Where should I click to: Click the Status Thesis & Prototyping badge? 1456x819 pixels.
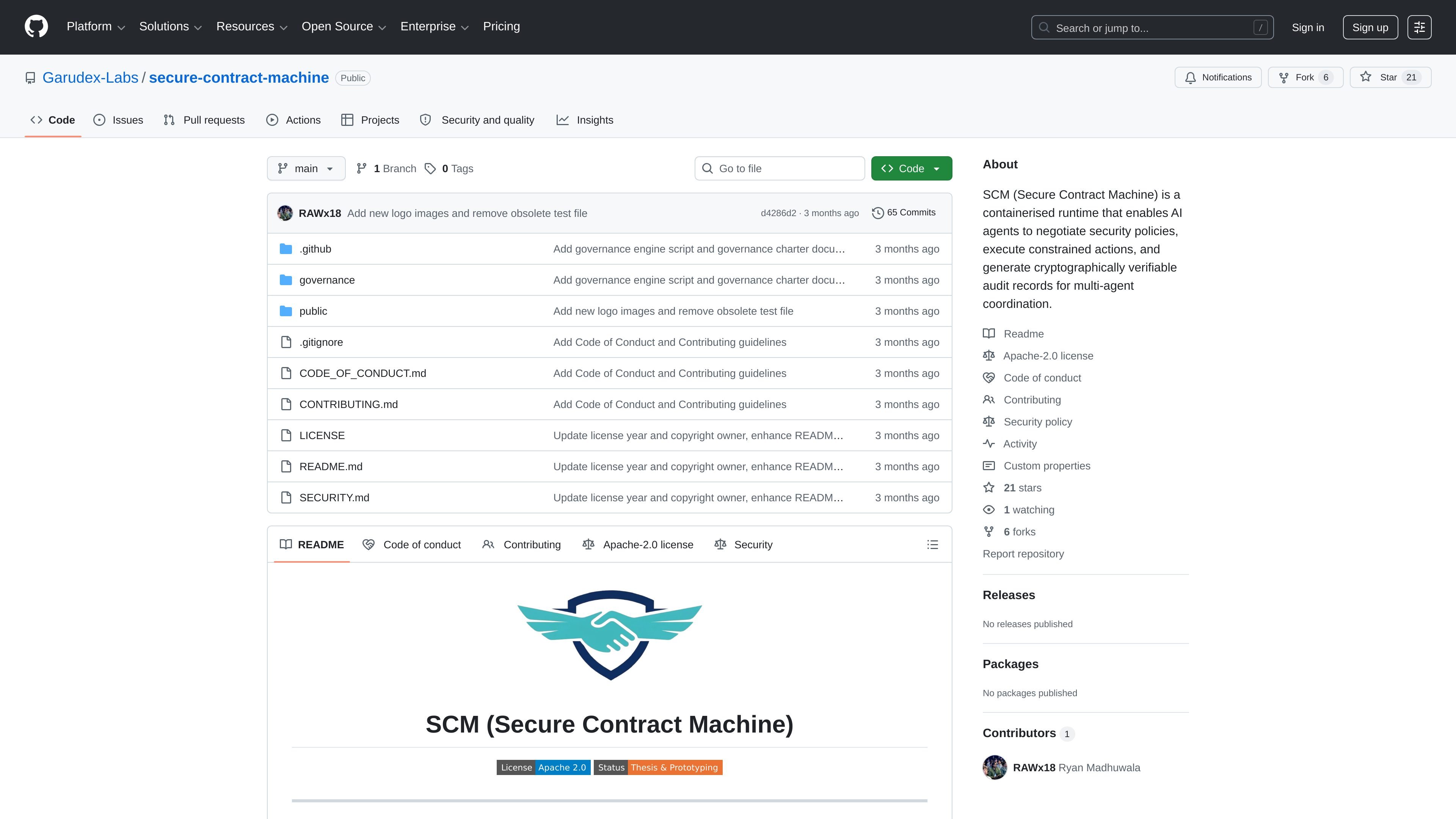pyautogui.click(x=658, y=767)
